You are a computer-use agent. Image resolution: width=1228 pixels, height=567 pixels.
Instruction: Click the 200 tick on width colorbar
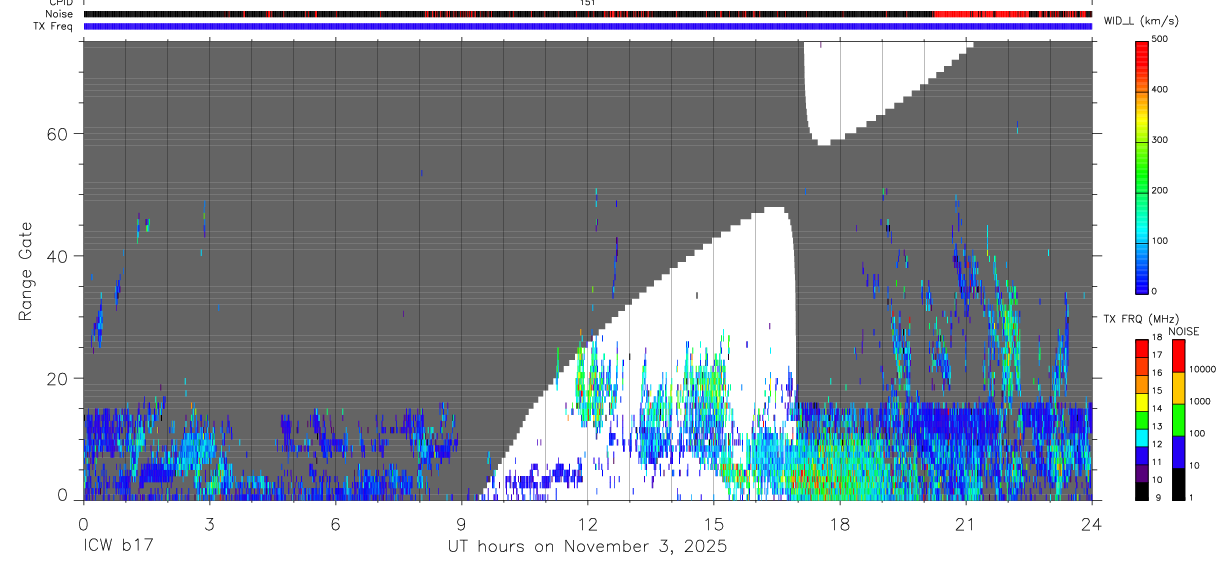coord(1161,190)
